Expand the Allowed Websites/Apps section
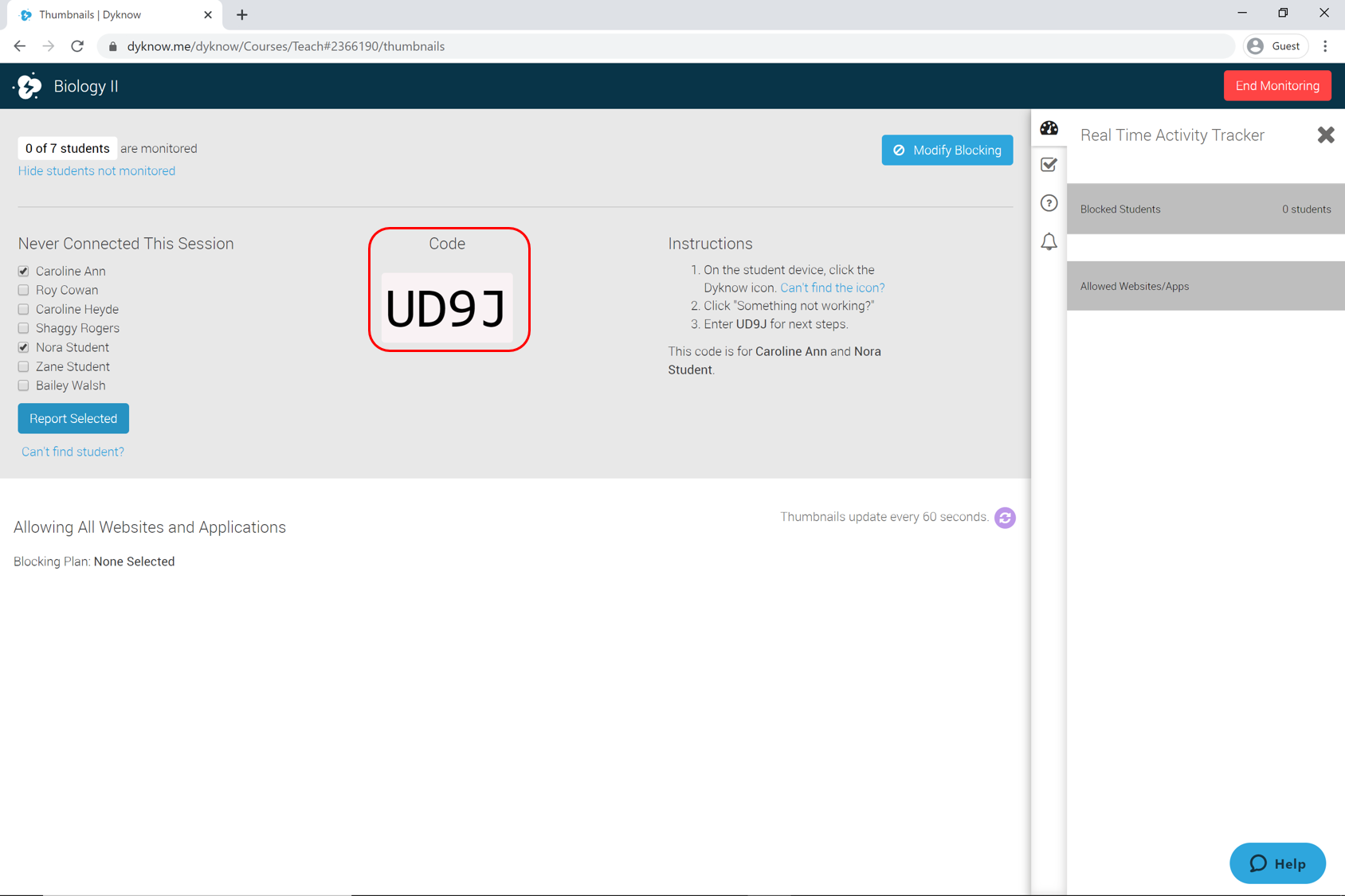 (1206, 286)
